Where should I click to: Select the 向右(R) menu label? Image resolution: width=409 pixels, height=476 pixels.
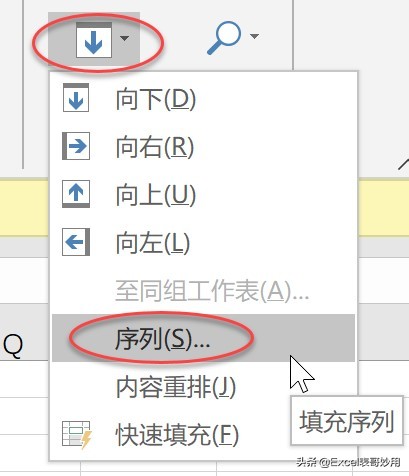(x=155, y=147)
